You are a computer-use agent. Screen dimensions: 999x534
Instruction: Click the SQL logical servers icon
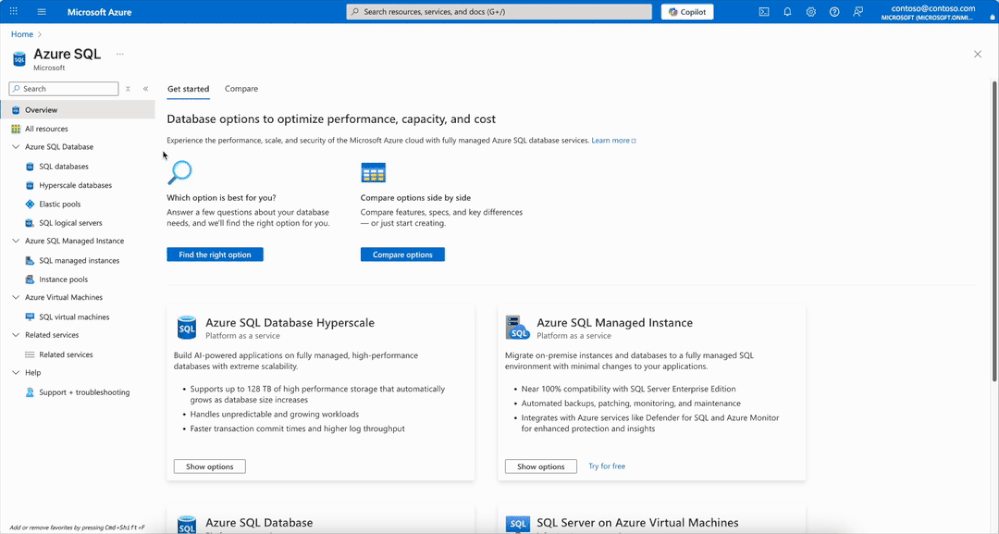tap(29, 223)
